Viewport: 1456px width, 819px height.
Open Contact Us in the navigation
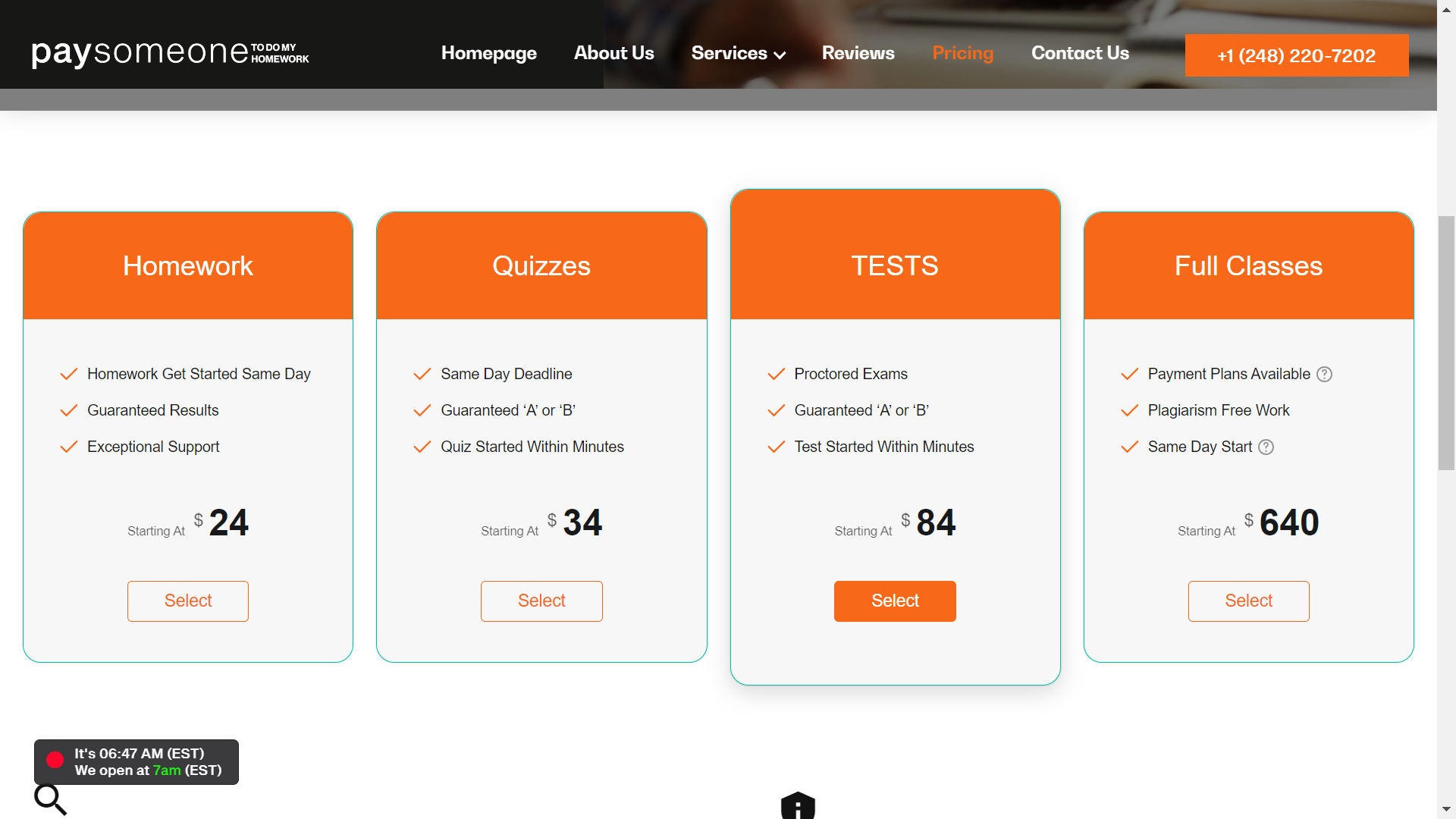click(1080, 53)
